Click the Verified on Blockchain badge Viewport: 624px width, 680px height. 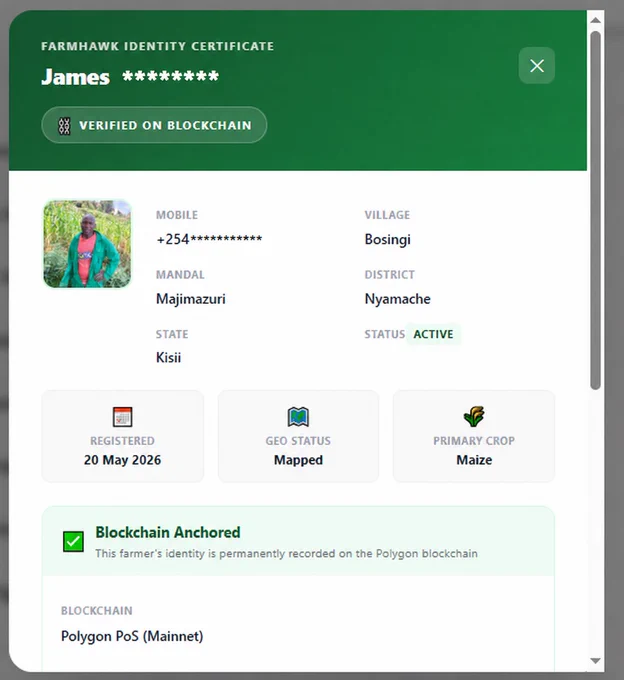(x=154, y=125)
